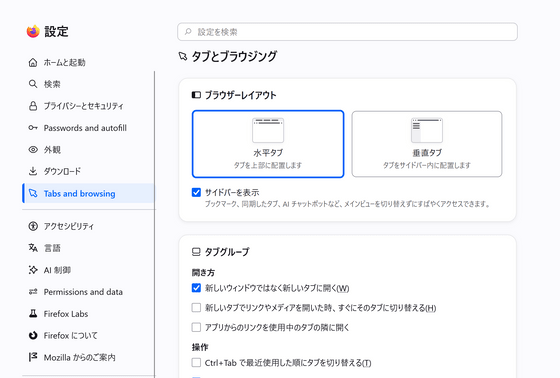This screenshot has height=378, width=560.
Task: Uncheck 新しいウィンドウではなく新しいタブに開く
Action: click(196, 288)
